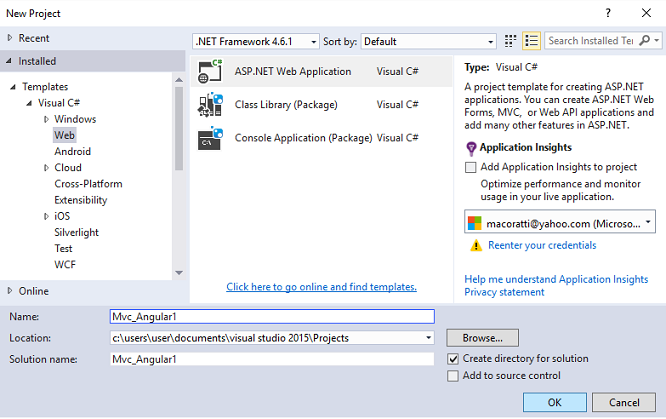This screenshot has width=666, height=419.
Task: Collapse the Templates tree node
Action: [13, 87]
